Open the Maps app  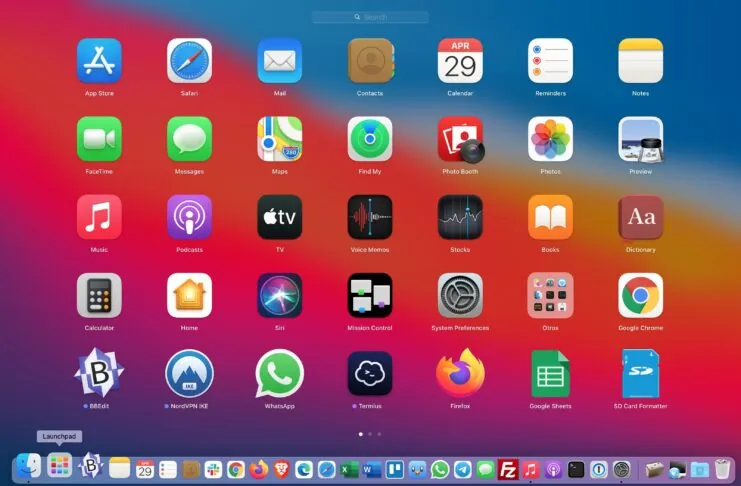(280, 139)
